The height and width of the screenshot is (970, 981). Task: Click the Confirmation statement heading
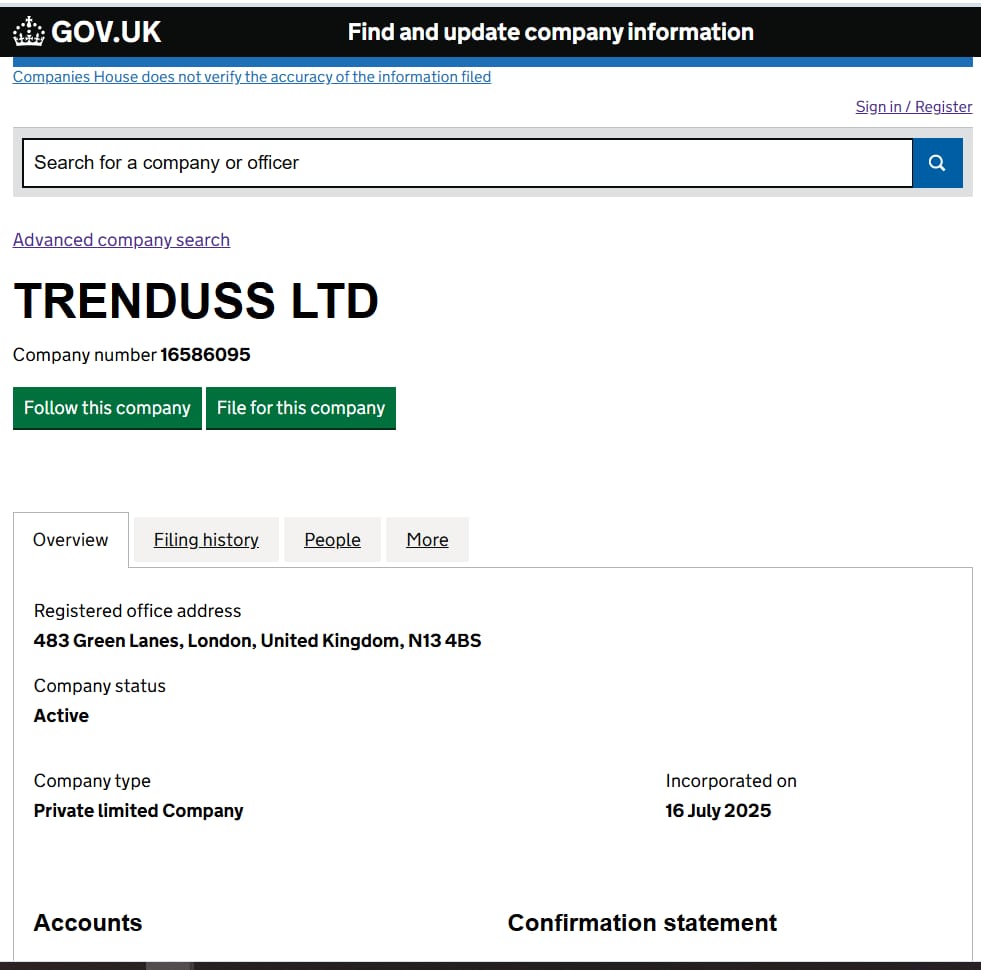pyautogui.click(x=642, y=923)
